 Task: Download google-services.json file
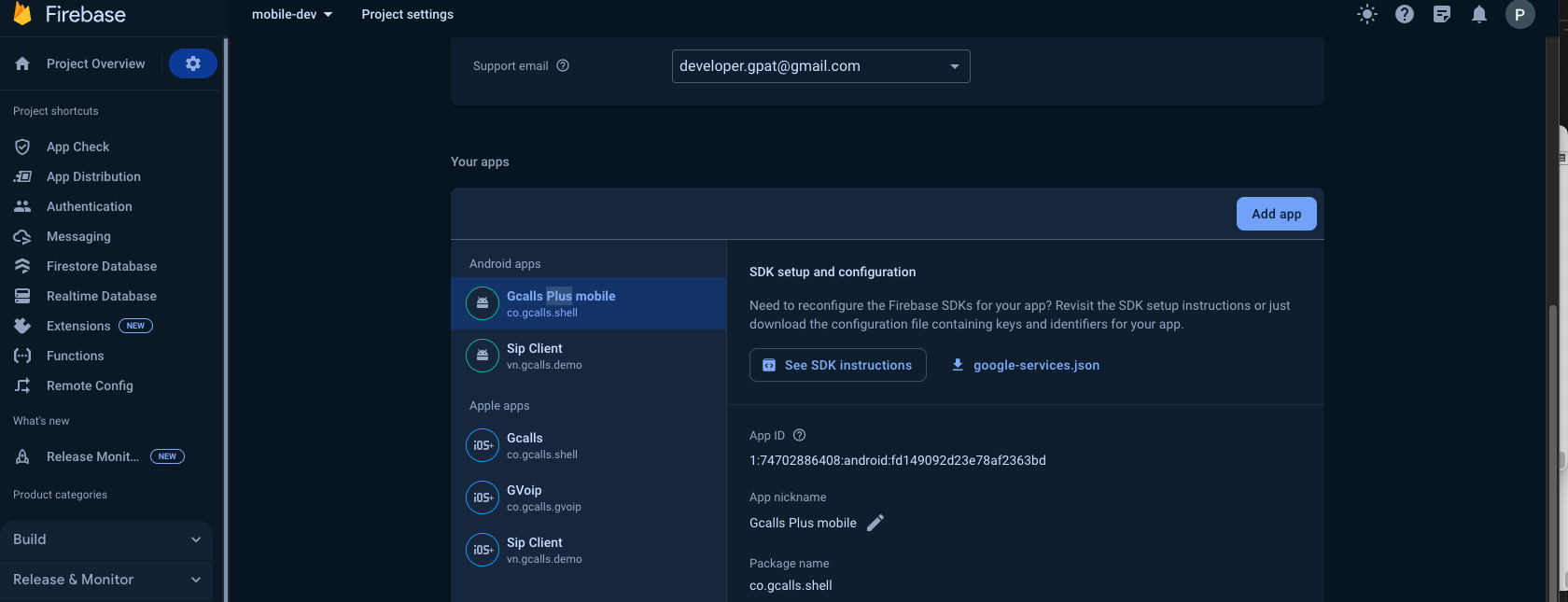pyautogui.click(x=1025, y=365)
